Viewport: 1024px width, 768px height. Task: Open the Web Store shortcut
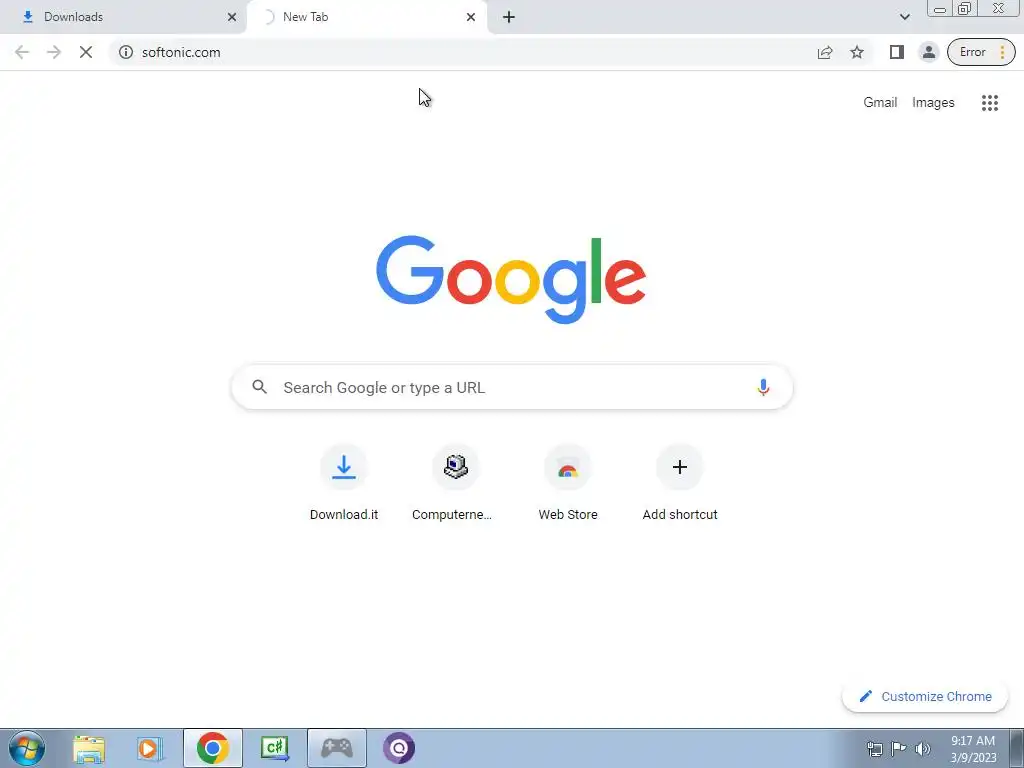(568, 483)
